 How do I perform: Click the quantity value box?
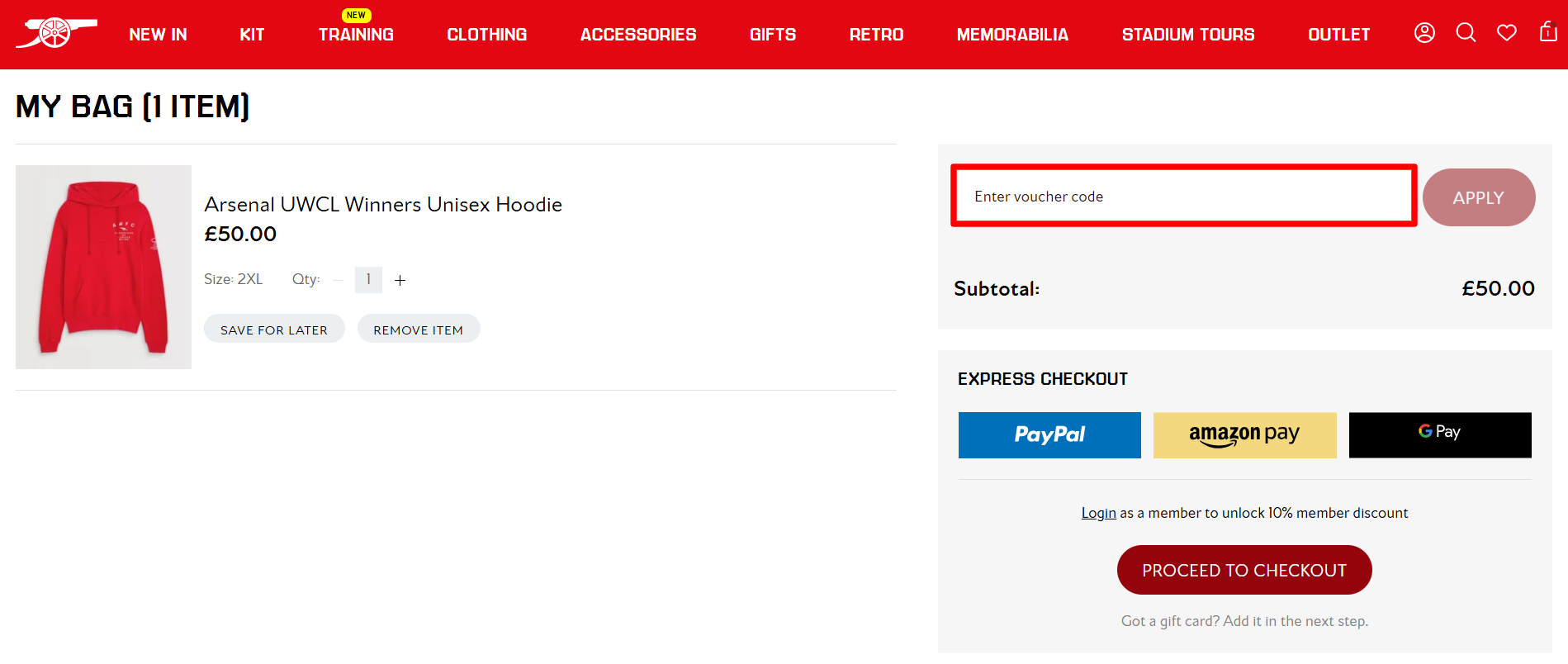pos(368,280)
